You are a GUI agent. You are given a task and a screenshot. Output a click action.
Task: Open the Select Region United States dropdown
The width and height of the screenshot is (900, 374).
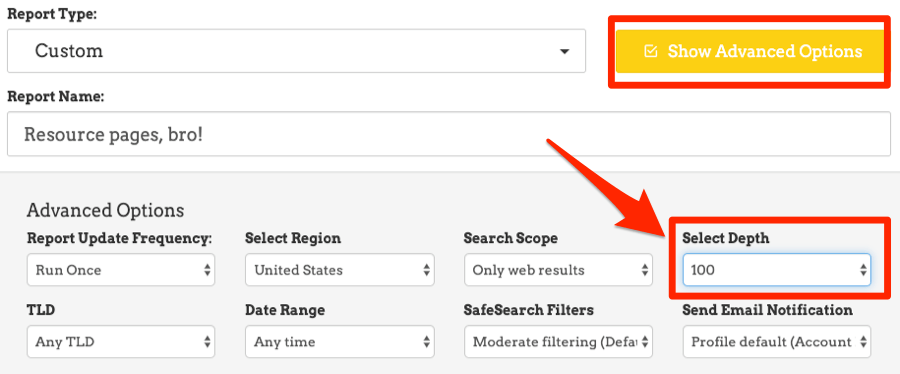pyautogui.click(x=340, y=270)
